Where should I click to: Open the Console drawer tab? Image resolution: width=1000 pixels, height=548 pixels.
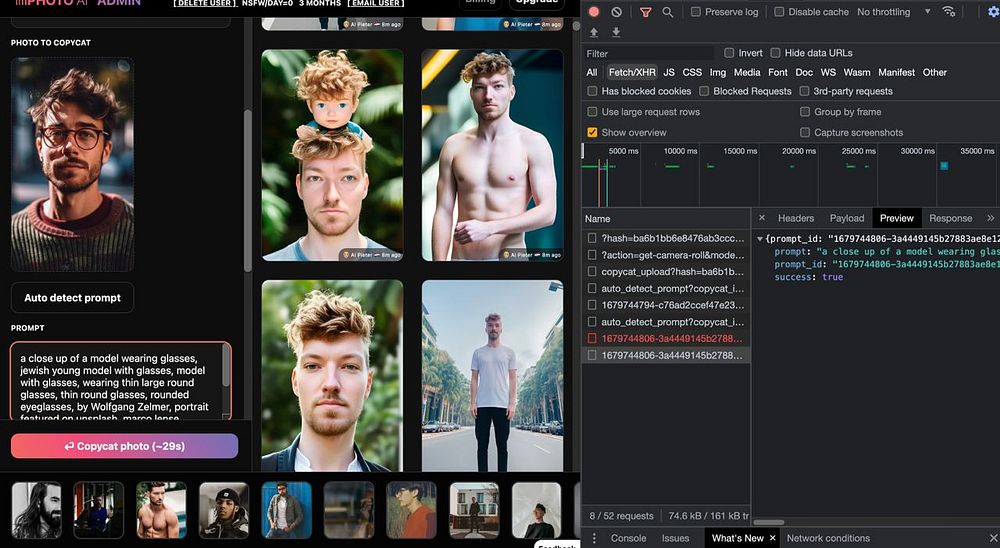[x=628, y=538]
